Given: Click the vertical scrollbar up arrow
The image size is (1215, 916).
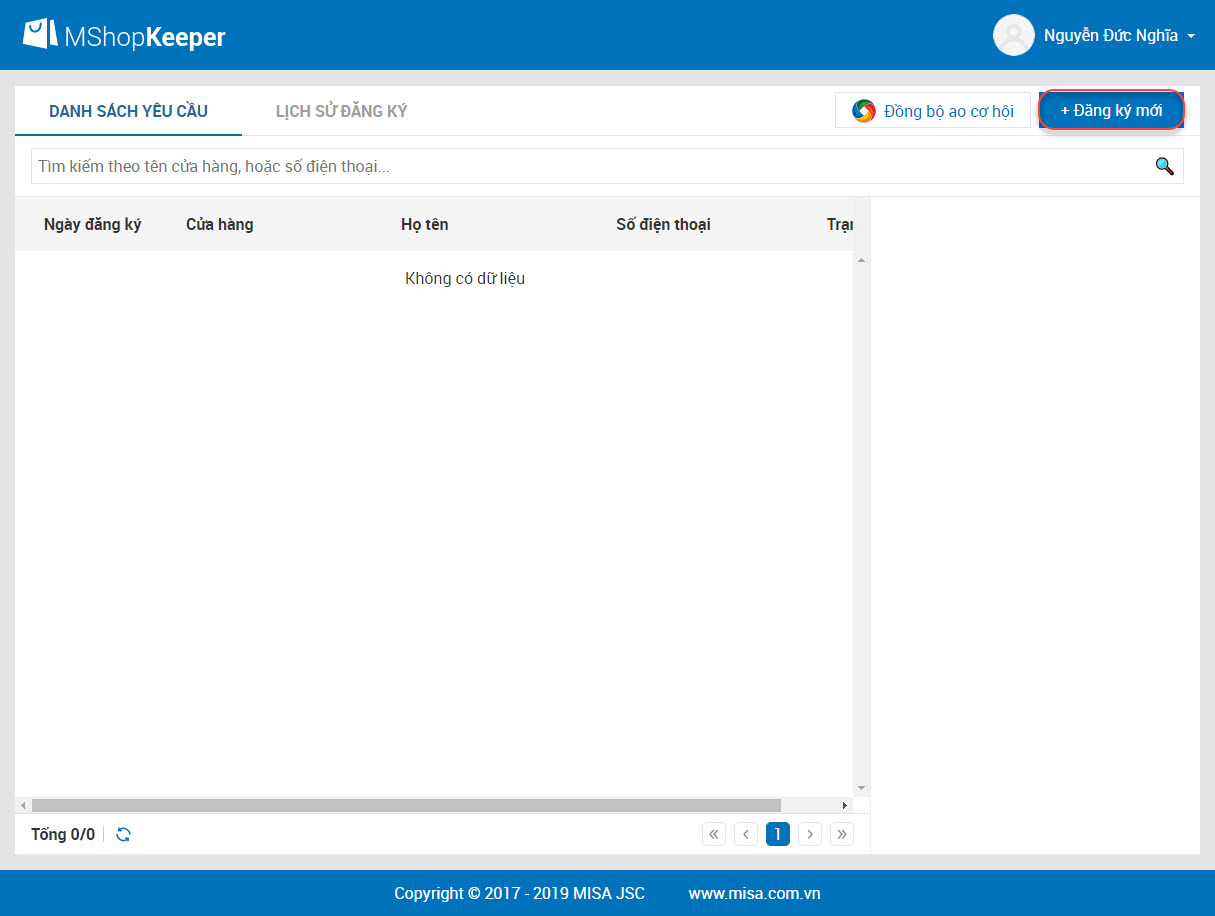Looking at the screenshot, I should 861,260.
